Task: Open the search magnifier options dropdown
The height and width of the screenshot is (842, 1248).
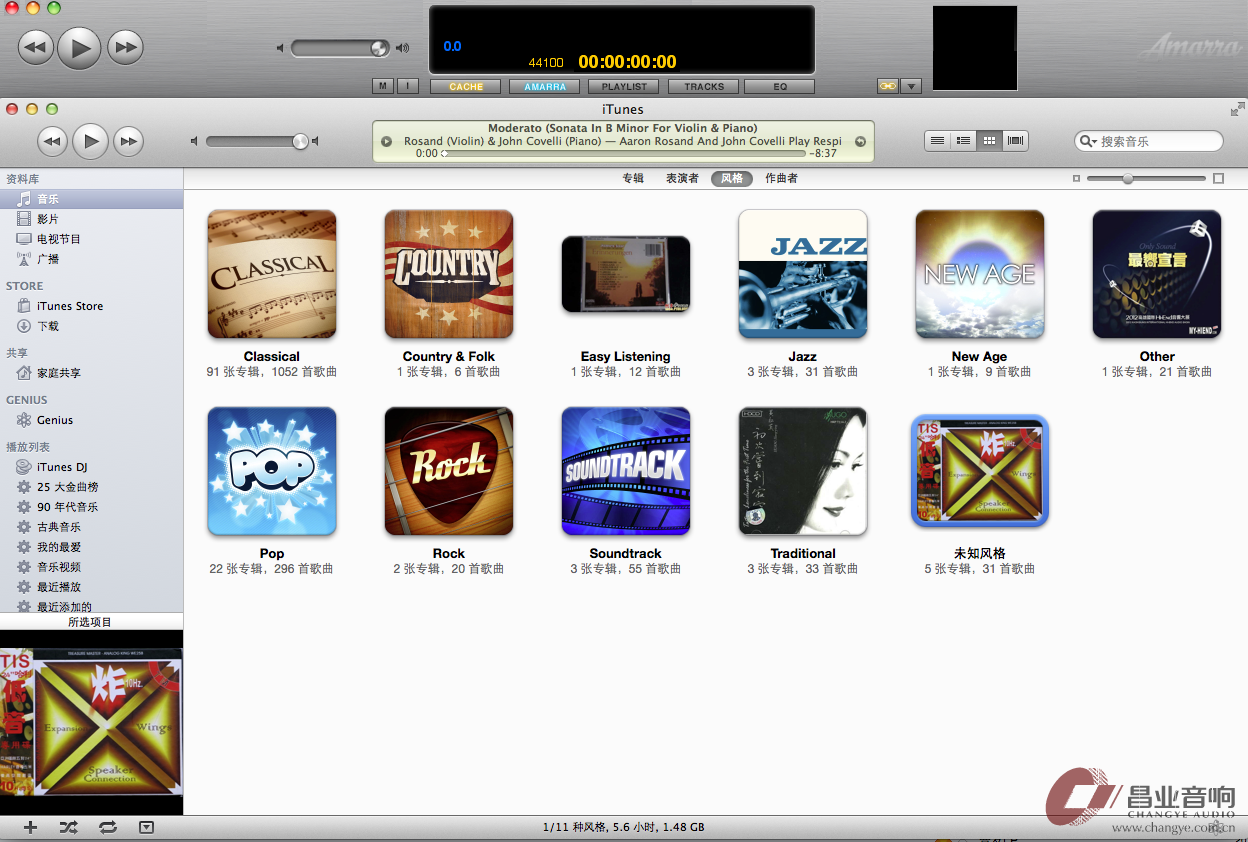Action: 1088,142
